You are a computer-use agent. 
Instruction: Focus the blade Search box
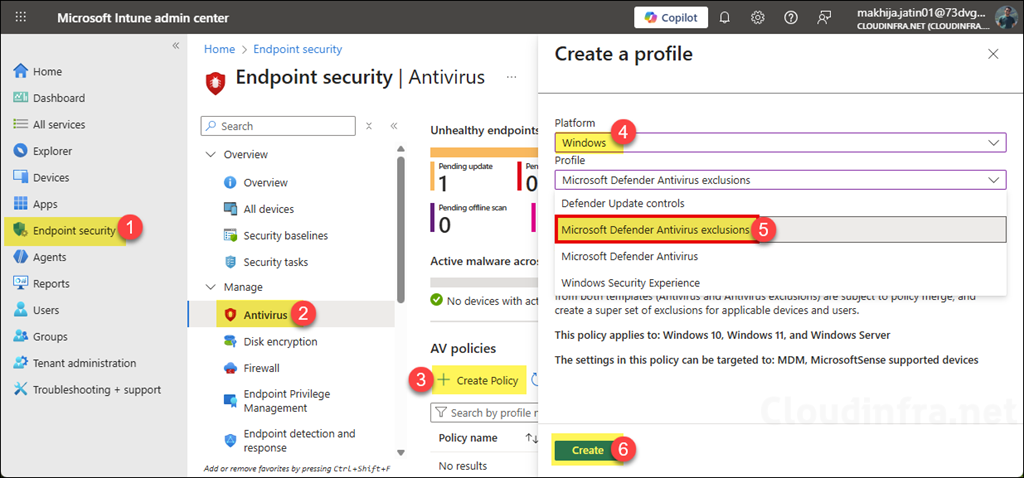(x=278, y=126)
